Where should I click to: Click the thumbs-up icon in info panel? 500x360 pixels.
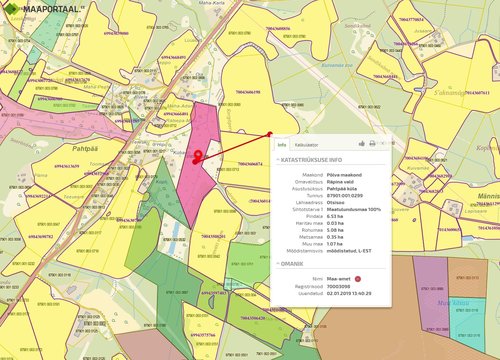point(362,144)
